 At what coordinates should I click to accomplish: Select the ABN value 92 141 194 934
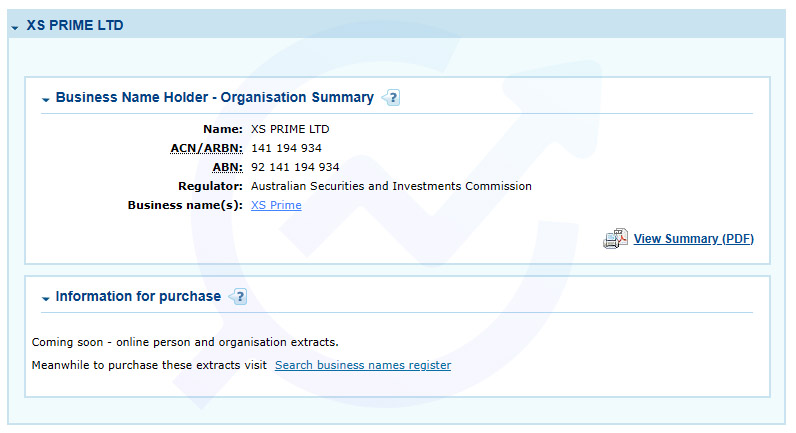click(x=295, y=167)
